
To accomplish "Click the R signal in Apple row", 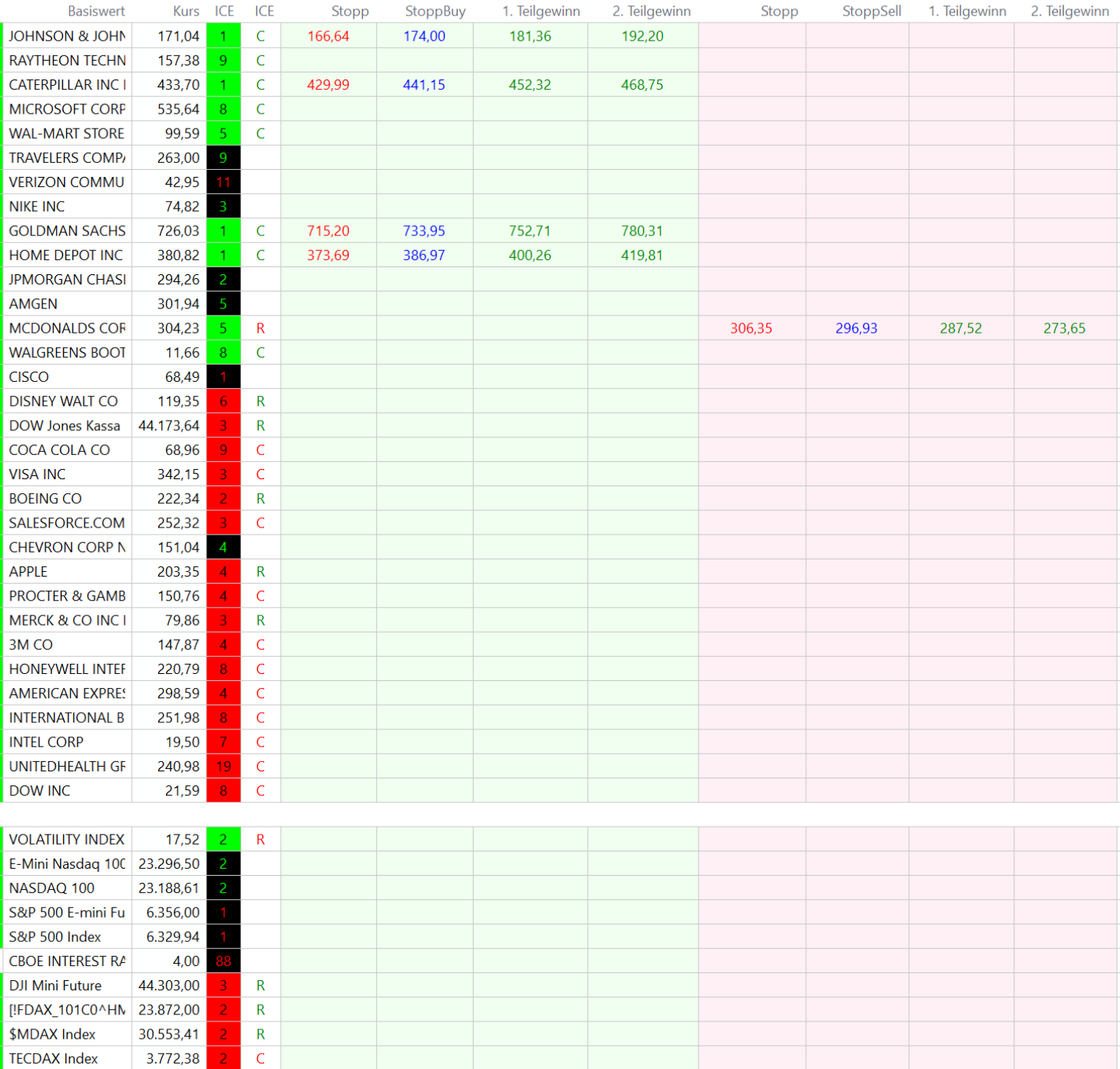I will pyautogui.click(x=260, y=571).
